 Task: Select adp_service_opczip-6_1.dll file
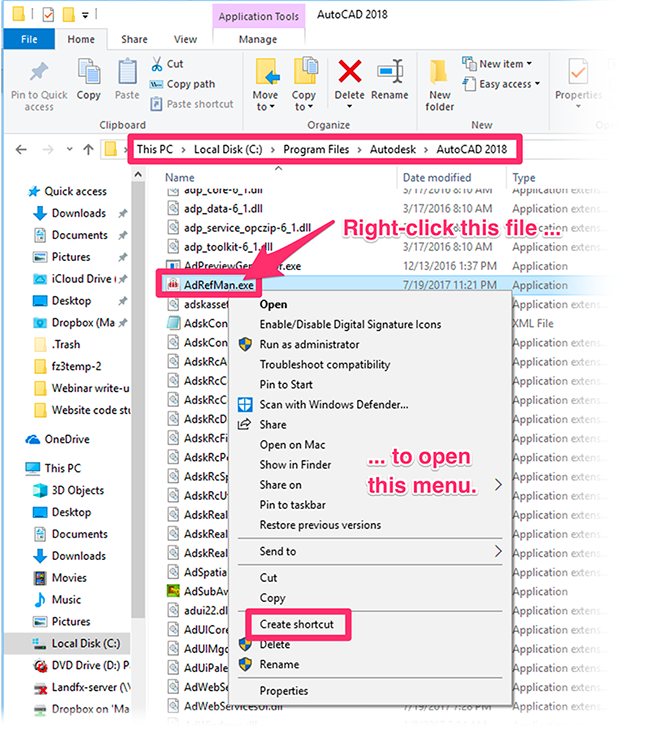[247, 228]
